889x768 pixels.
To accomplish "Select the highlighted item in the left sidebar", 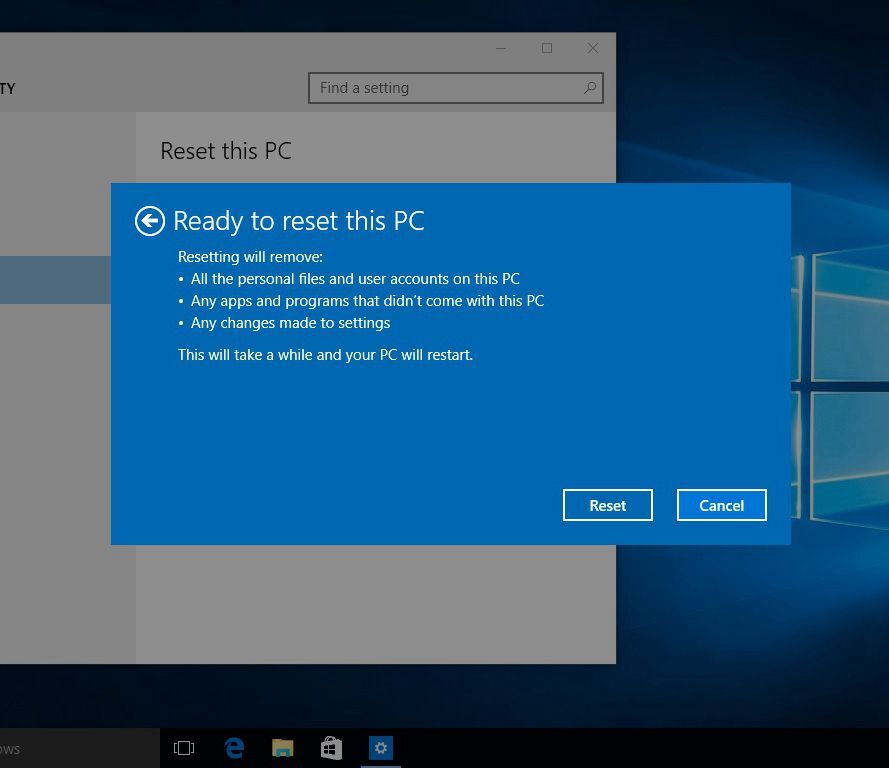I will pos(55,280).
